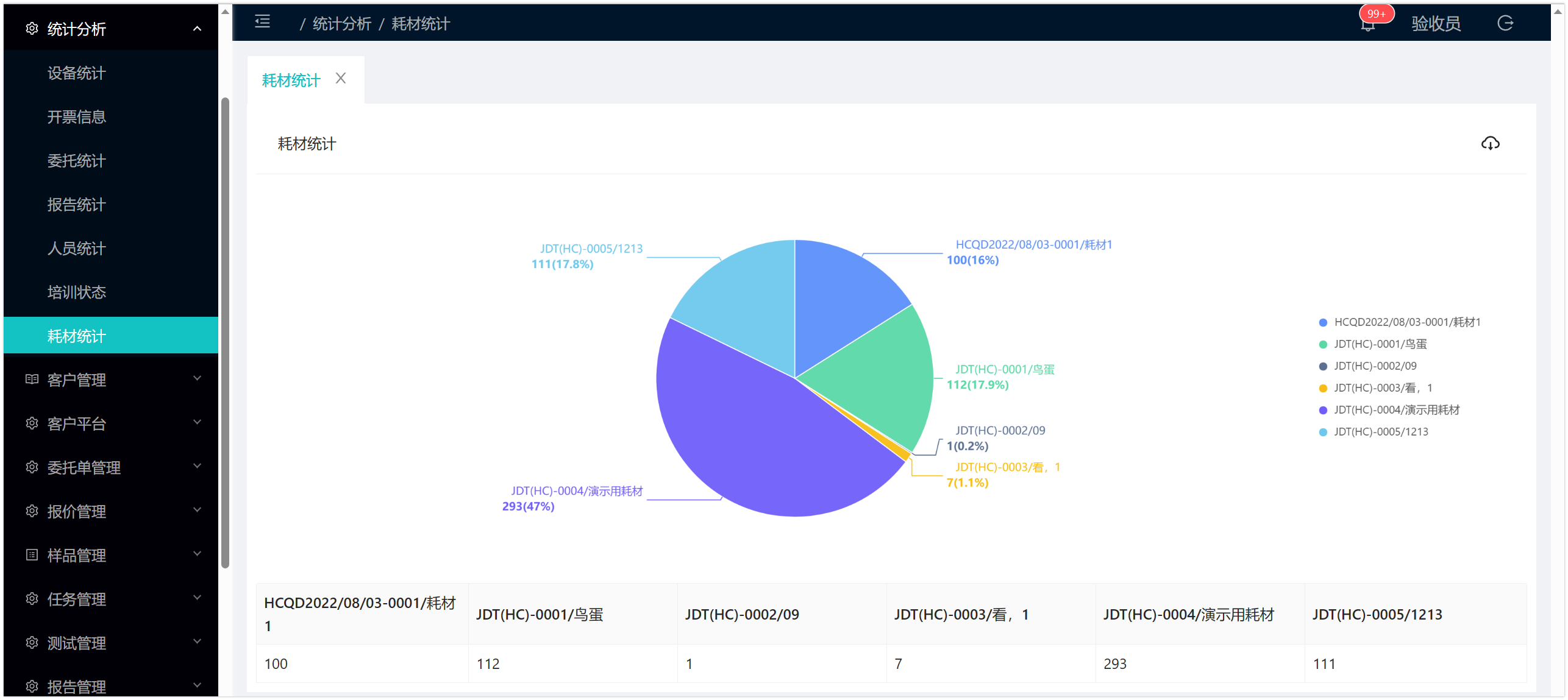Click 统计分析 in the breadcrumb
The width and height of the screenshot is (1568, 700).
[x=341, y=24]
